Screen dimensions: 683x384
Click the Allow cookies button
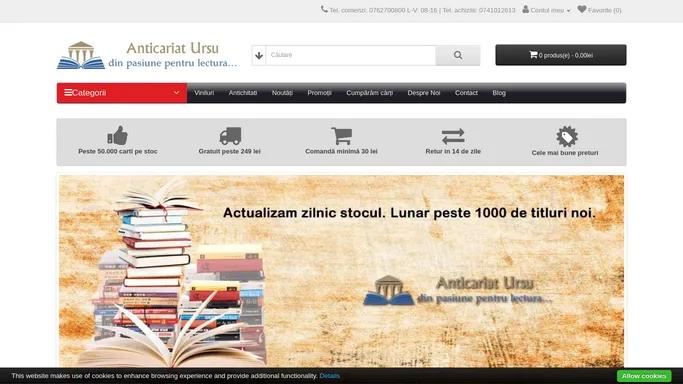coord(644,376)
